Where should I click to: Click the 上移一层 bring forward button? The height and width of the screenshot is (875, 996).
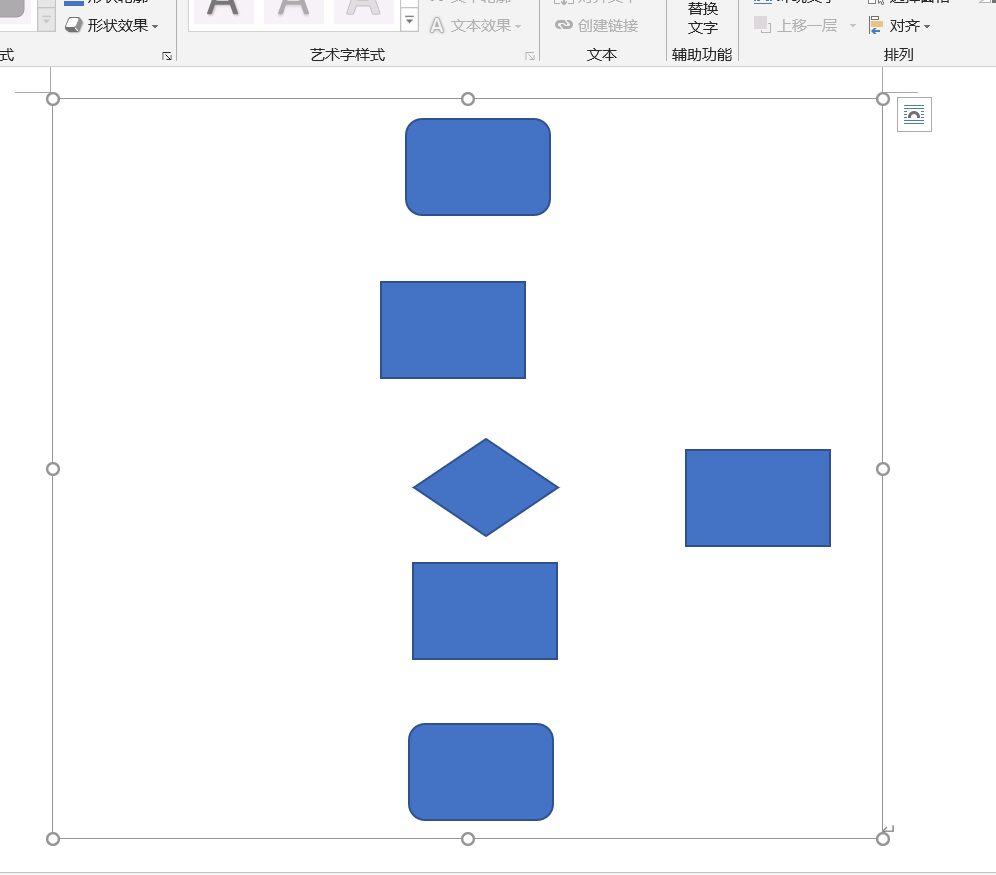[x=796, y=25]
